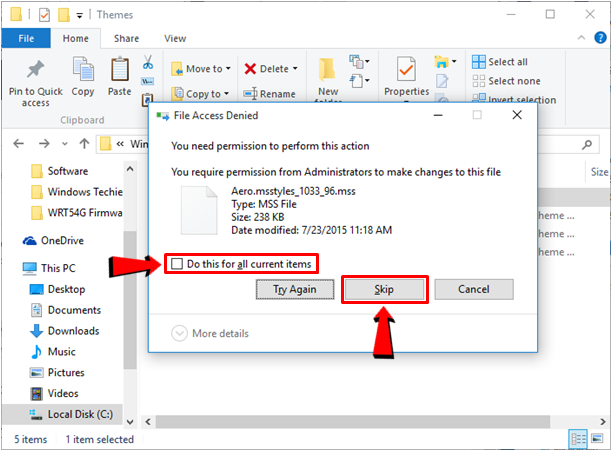Click the Properties checkmark icon
Viewport: 612px width, 451px height.
tap(406, 69)
